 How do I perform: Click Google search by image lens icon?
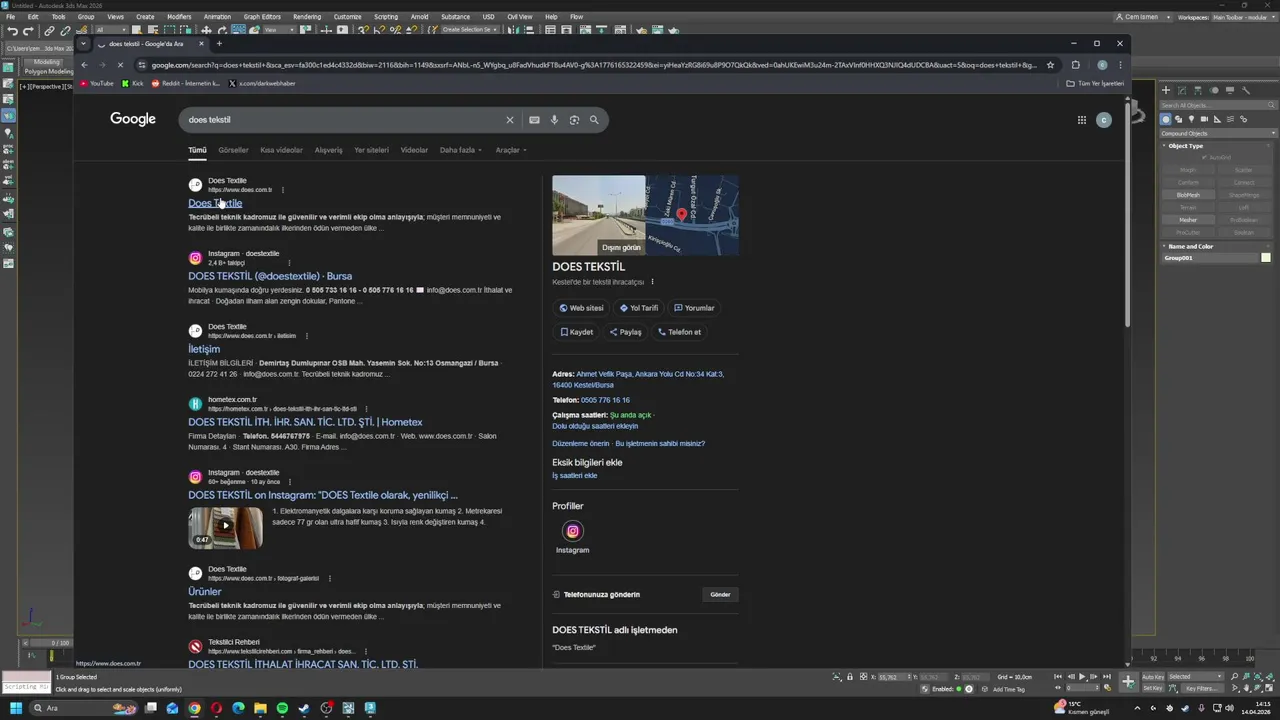coord(574,120)
